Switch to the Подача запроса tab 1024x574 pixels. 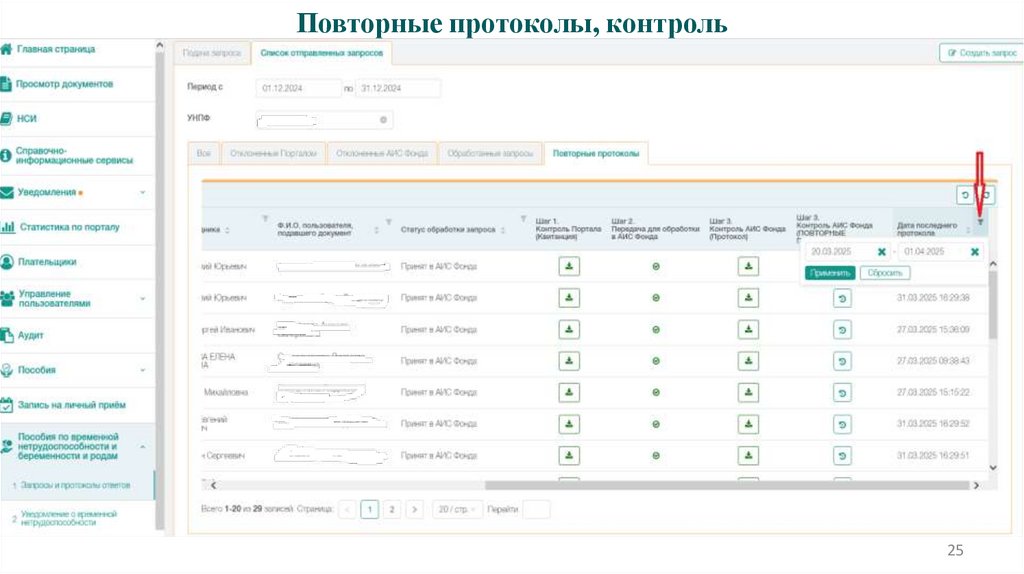click(212, 53)
